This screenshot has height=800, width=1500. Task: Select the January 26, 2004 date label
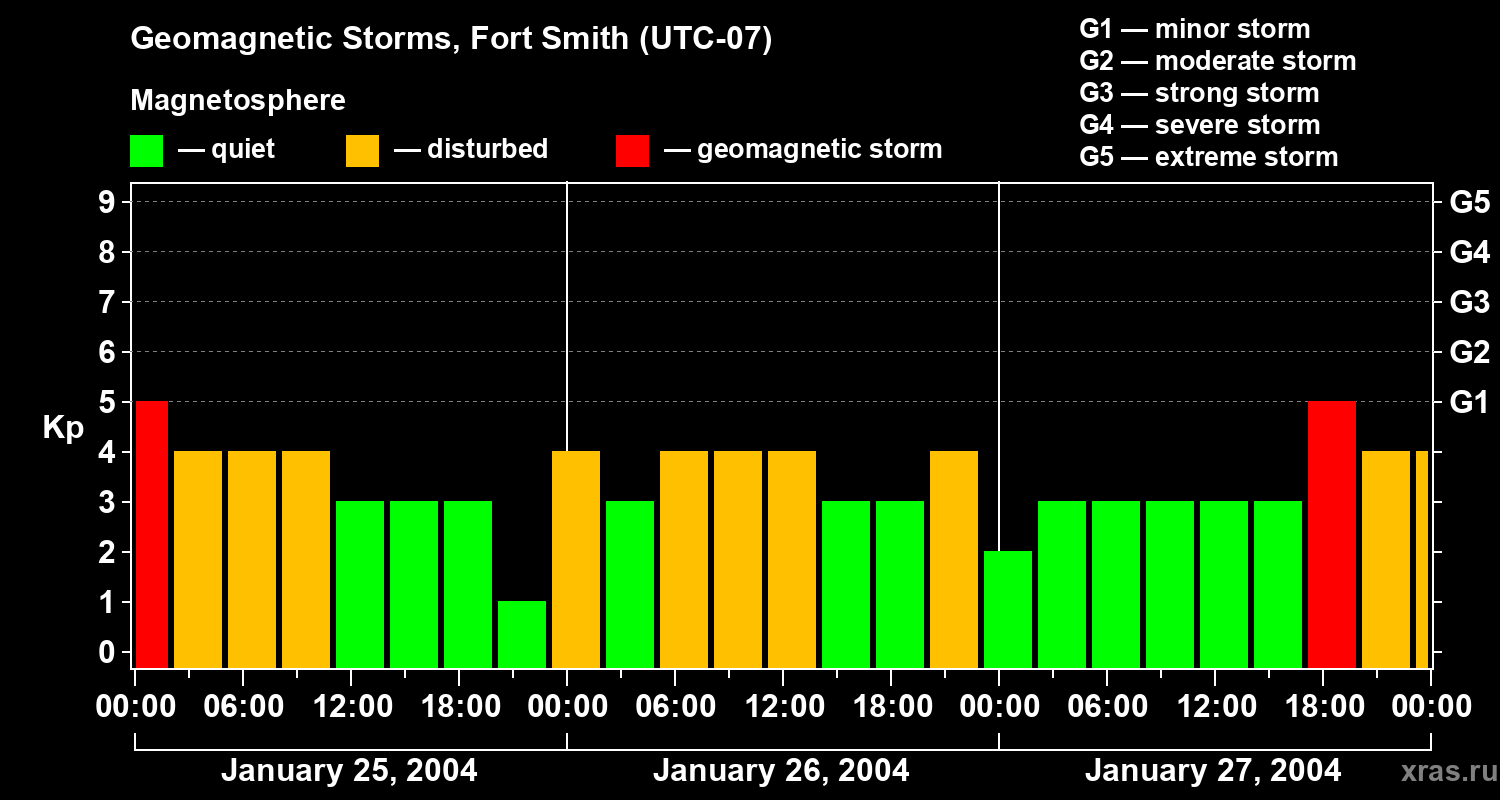[782, 770]
